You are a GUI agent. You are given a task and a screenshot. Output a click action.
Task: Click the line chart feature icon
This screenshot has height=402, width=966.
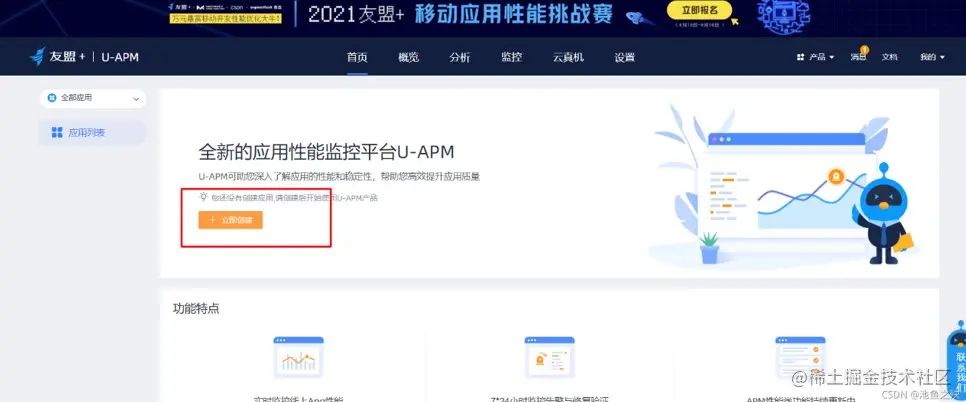click(x=298, y=356)
